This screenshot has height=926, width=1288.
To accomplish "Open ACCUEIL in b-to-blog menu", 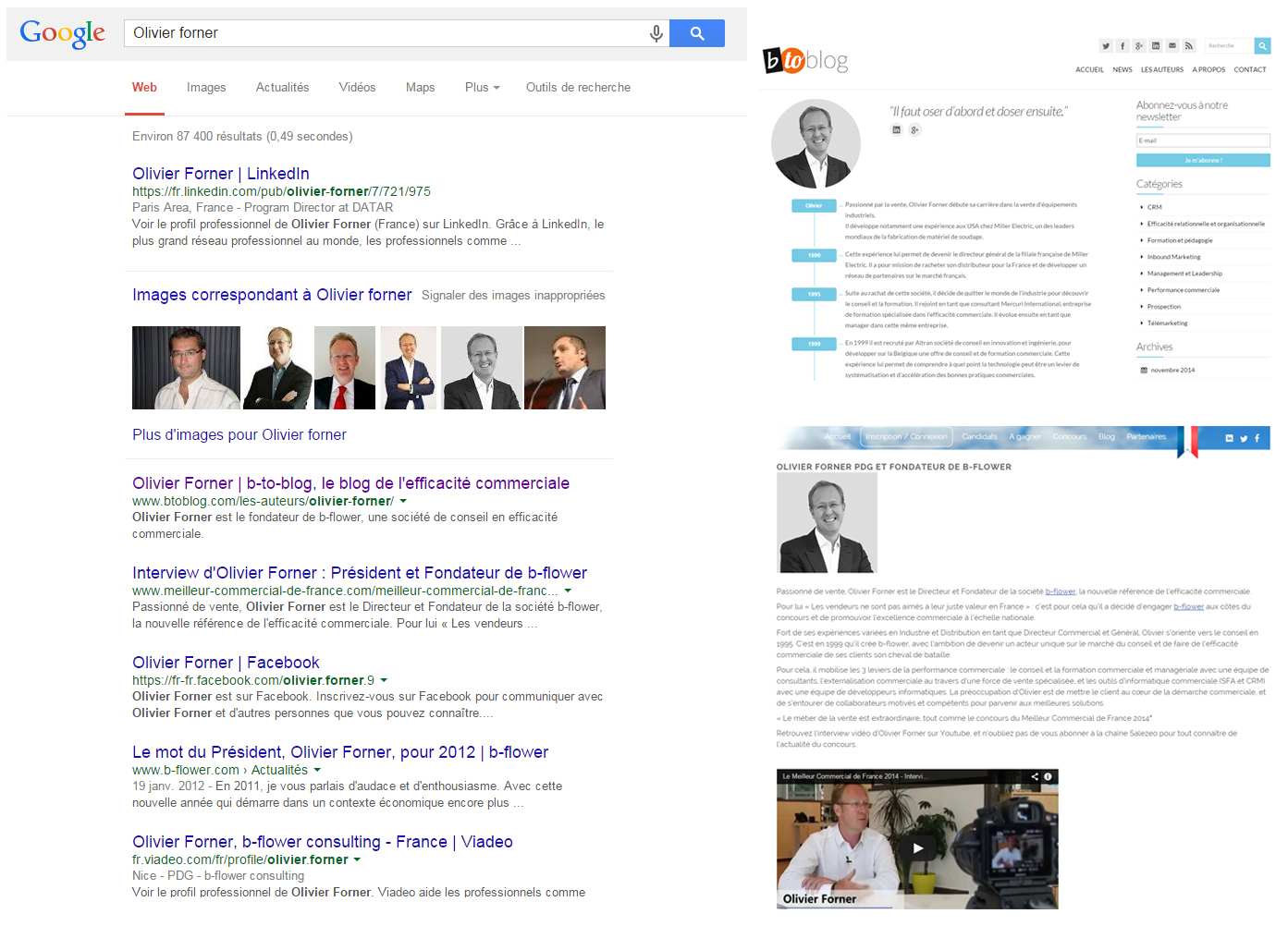I will click(1089, 69).
